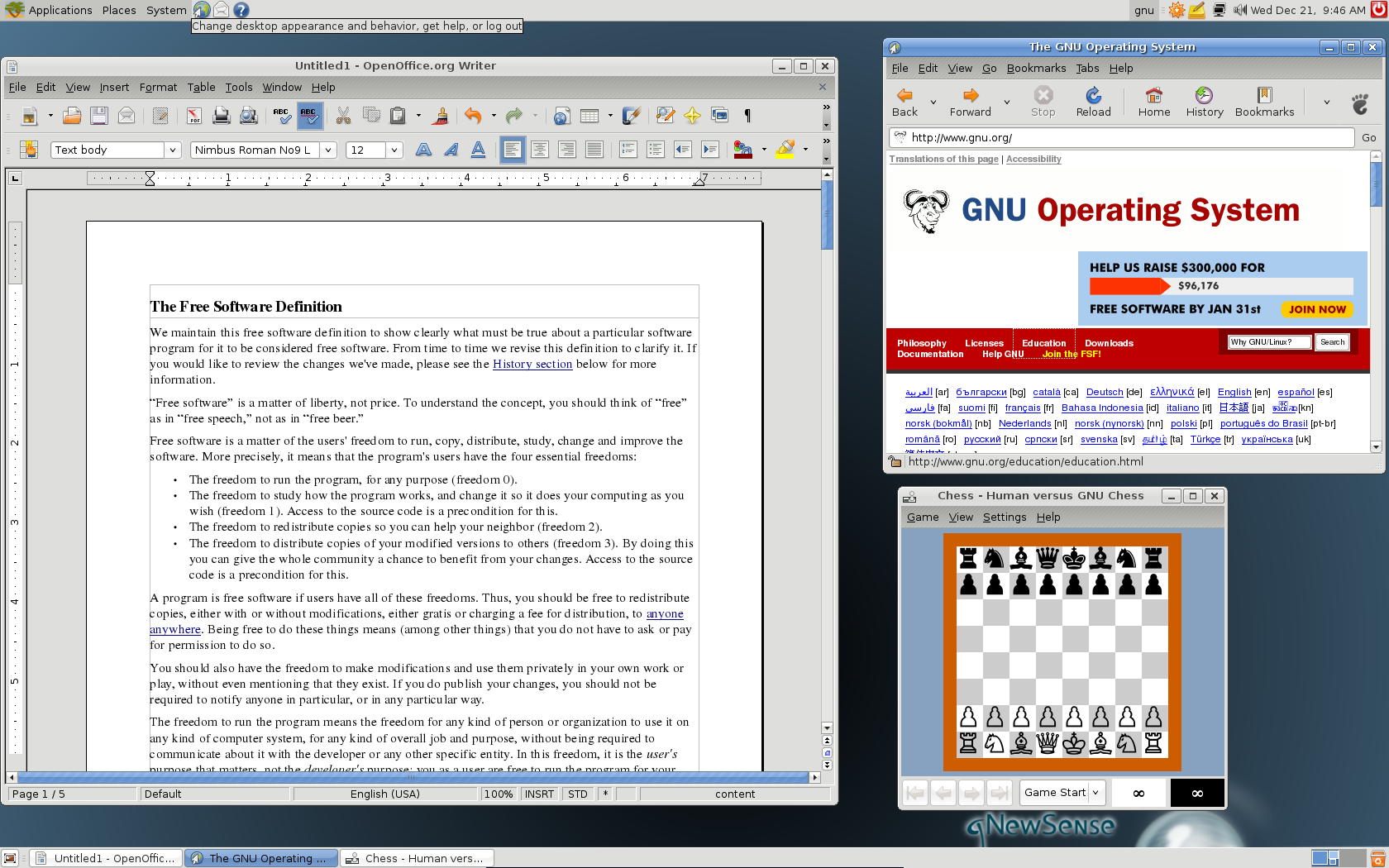Image resolution: width=1389 pixels, height=868 pixels.
Task: Save the Writer document
Action: [x=99, y=116]
